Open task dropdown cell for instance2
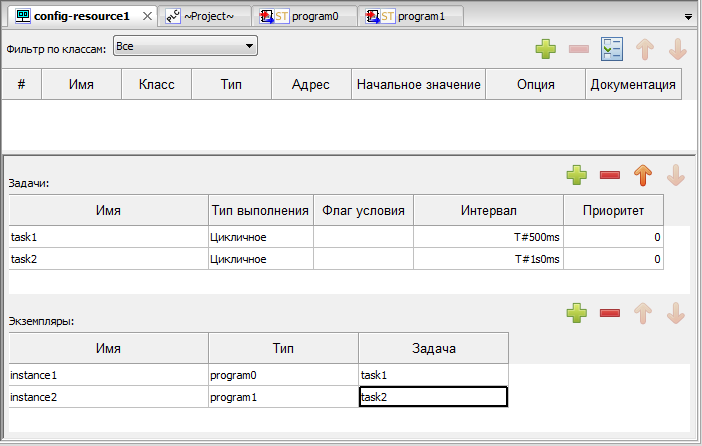Screen dimensions: 702x446 [x=433, y=397]
